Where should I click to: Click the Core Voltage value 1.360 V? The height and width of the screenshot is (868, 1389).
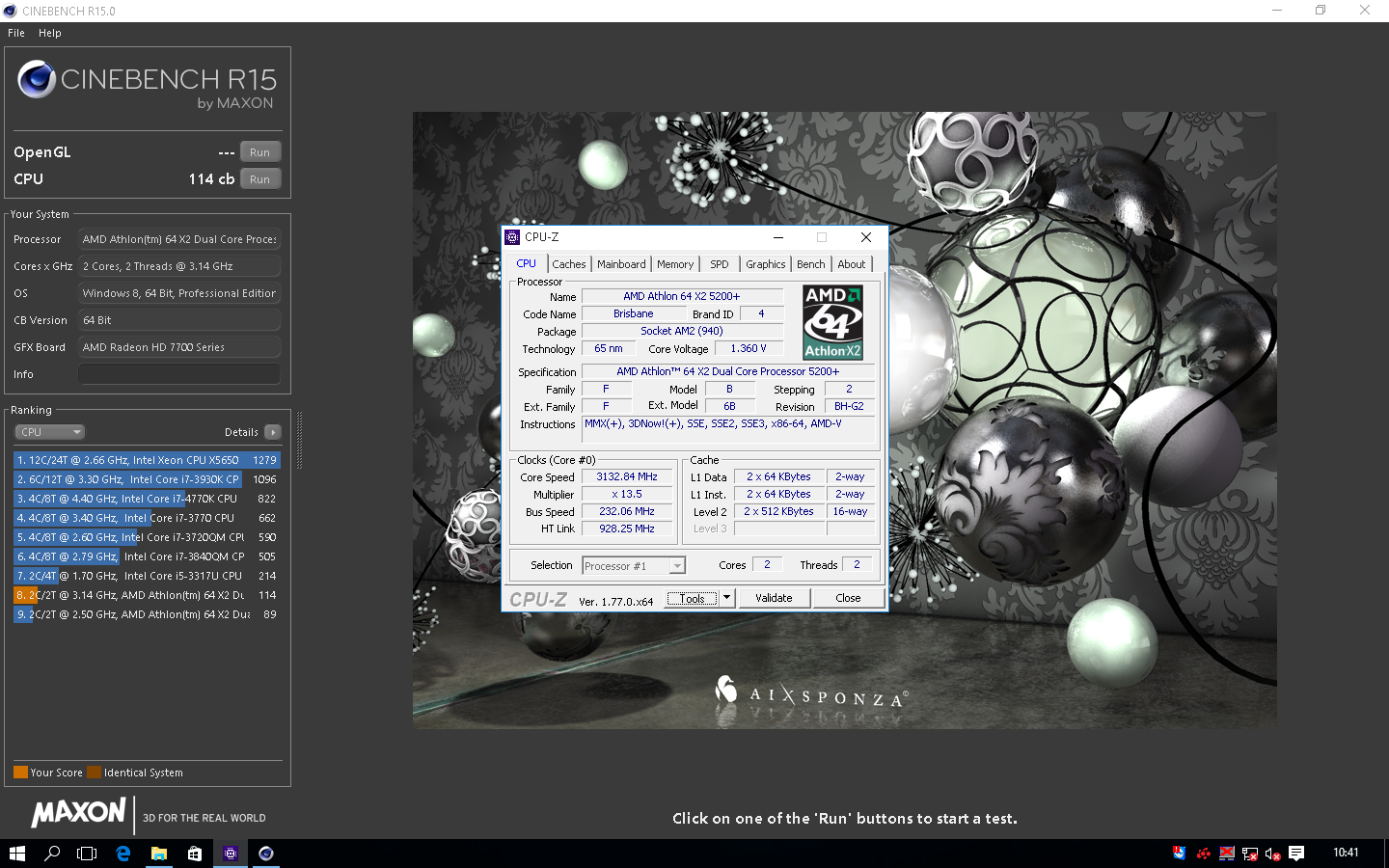coord(749,348)
